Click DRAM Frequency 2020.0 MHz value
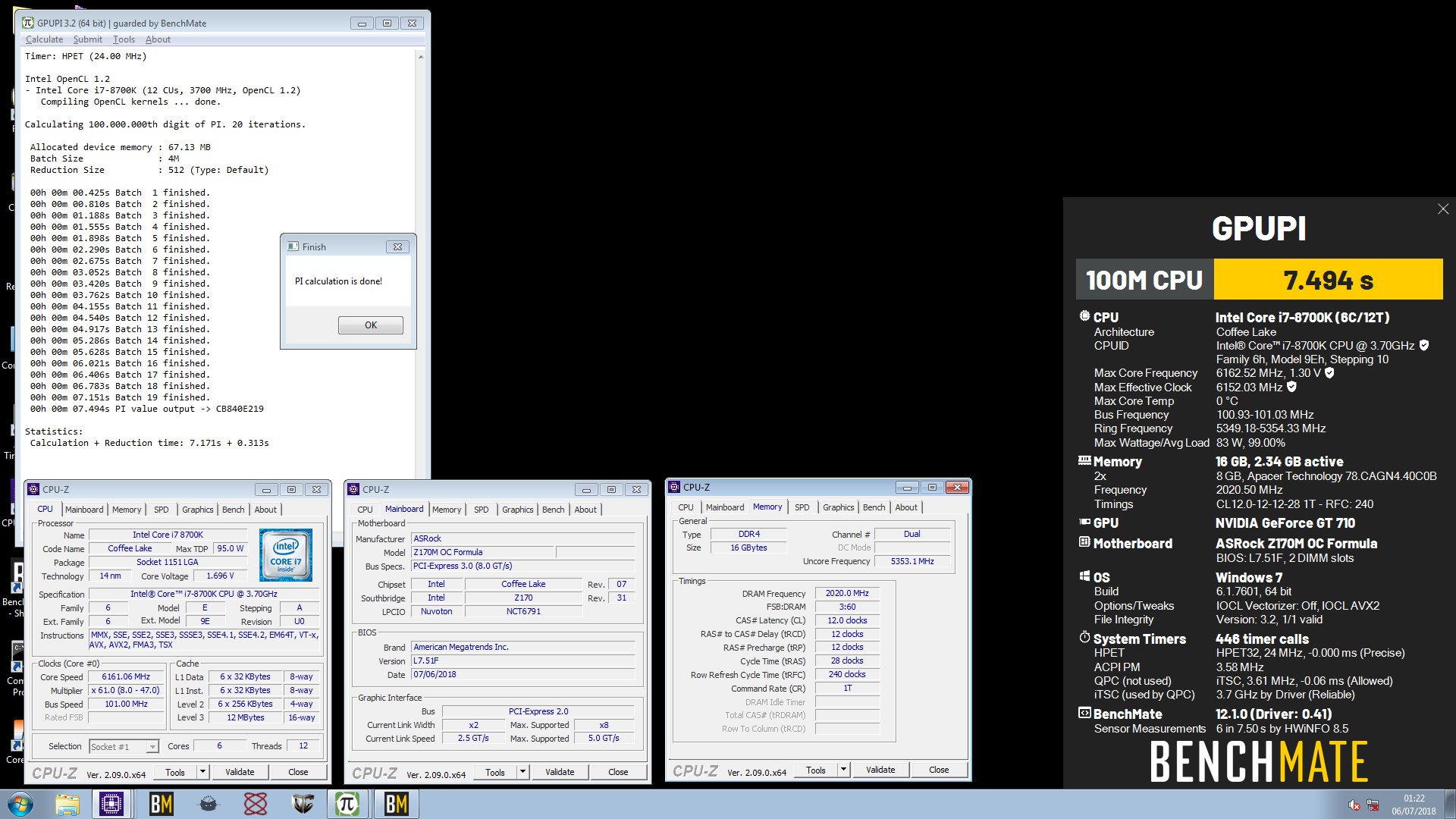Image resolution: width=1456 pixels, height=819 pixels. point(847,593)
